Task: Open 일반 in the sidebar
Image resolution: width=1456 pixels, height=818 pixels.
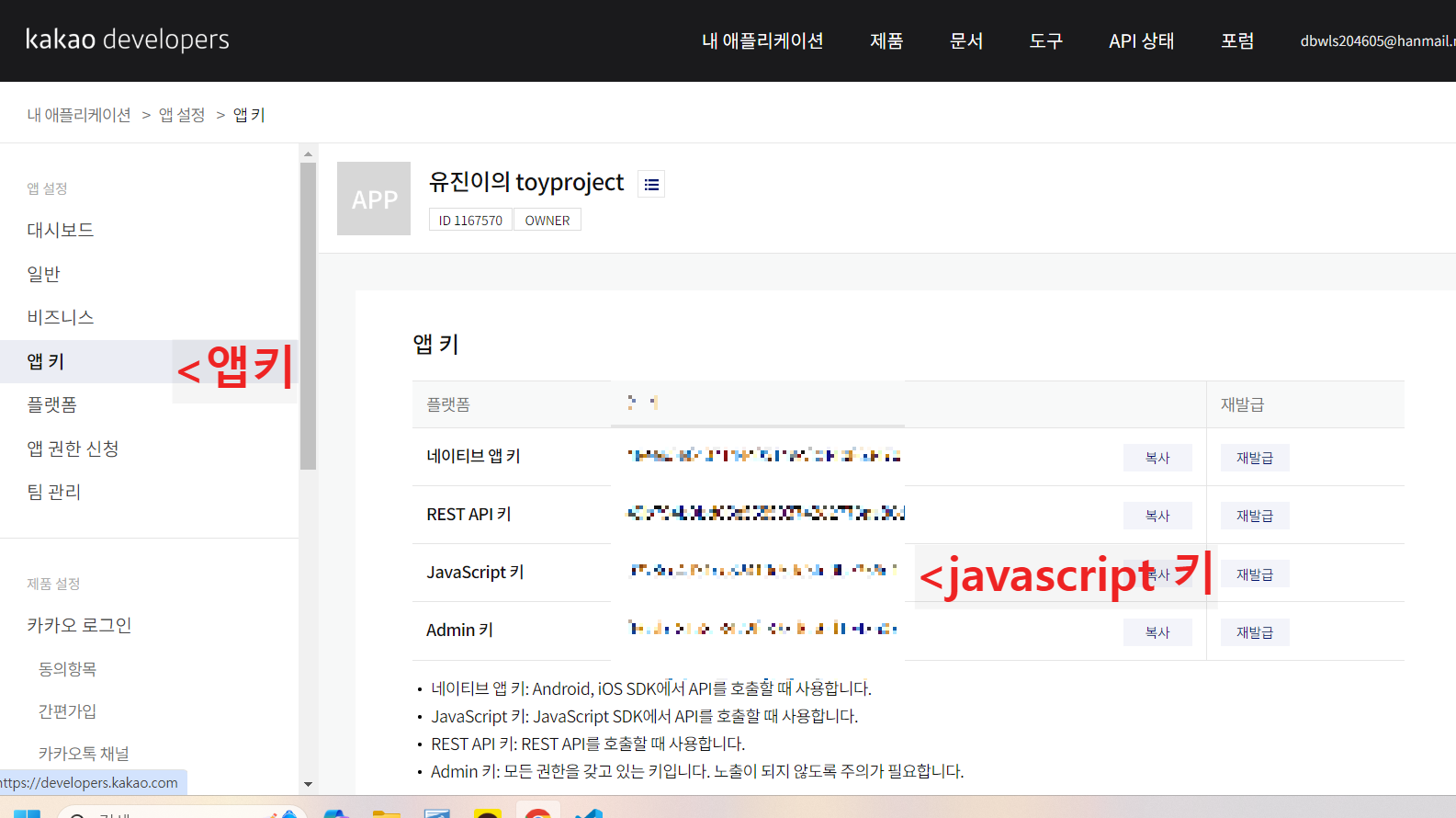Action: [43, 274]
